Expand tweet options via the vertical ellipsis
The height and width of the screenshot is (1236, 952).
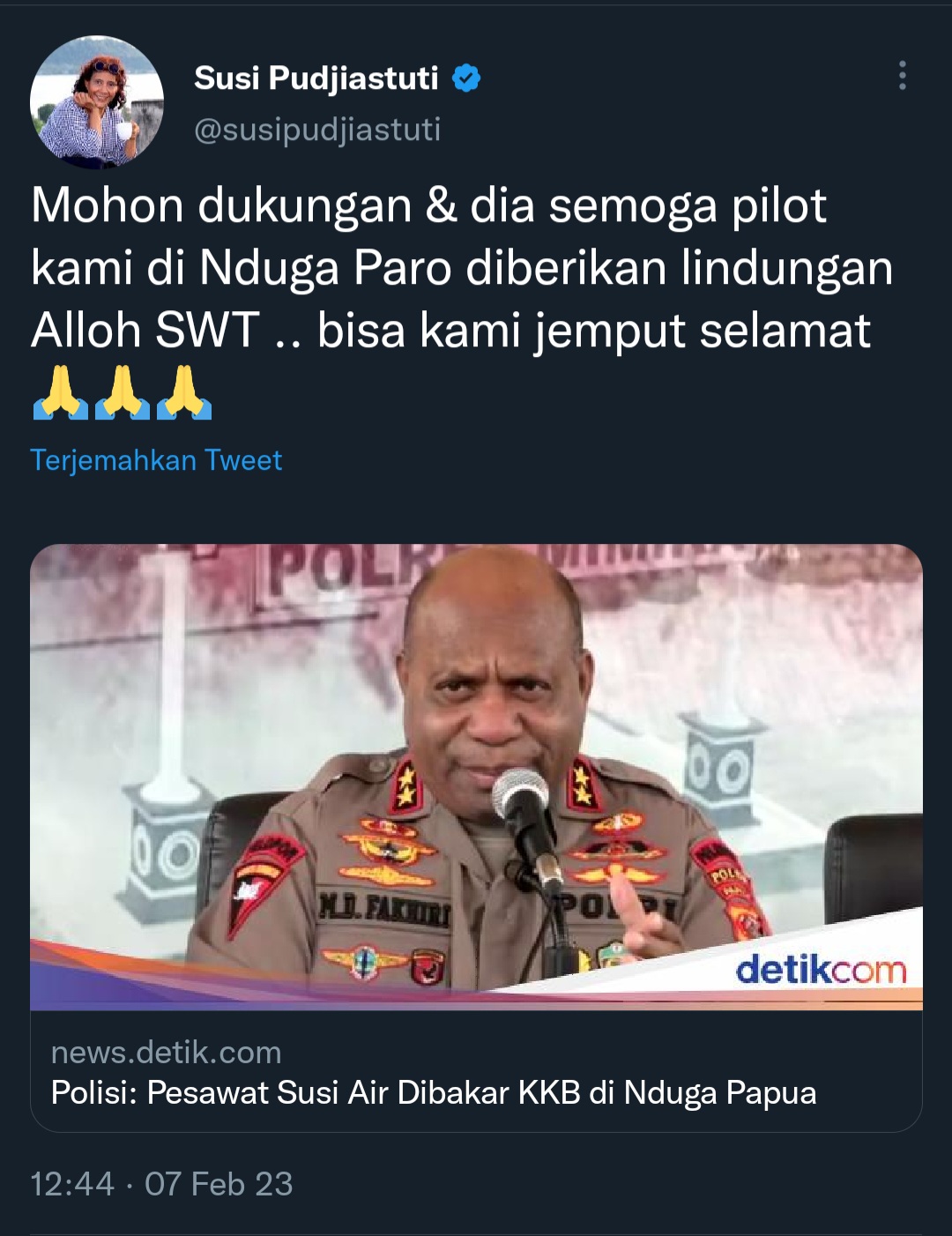pos(902,76)
